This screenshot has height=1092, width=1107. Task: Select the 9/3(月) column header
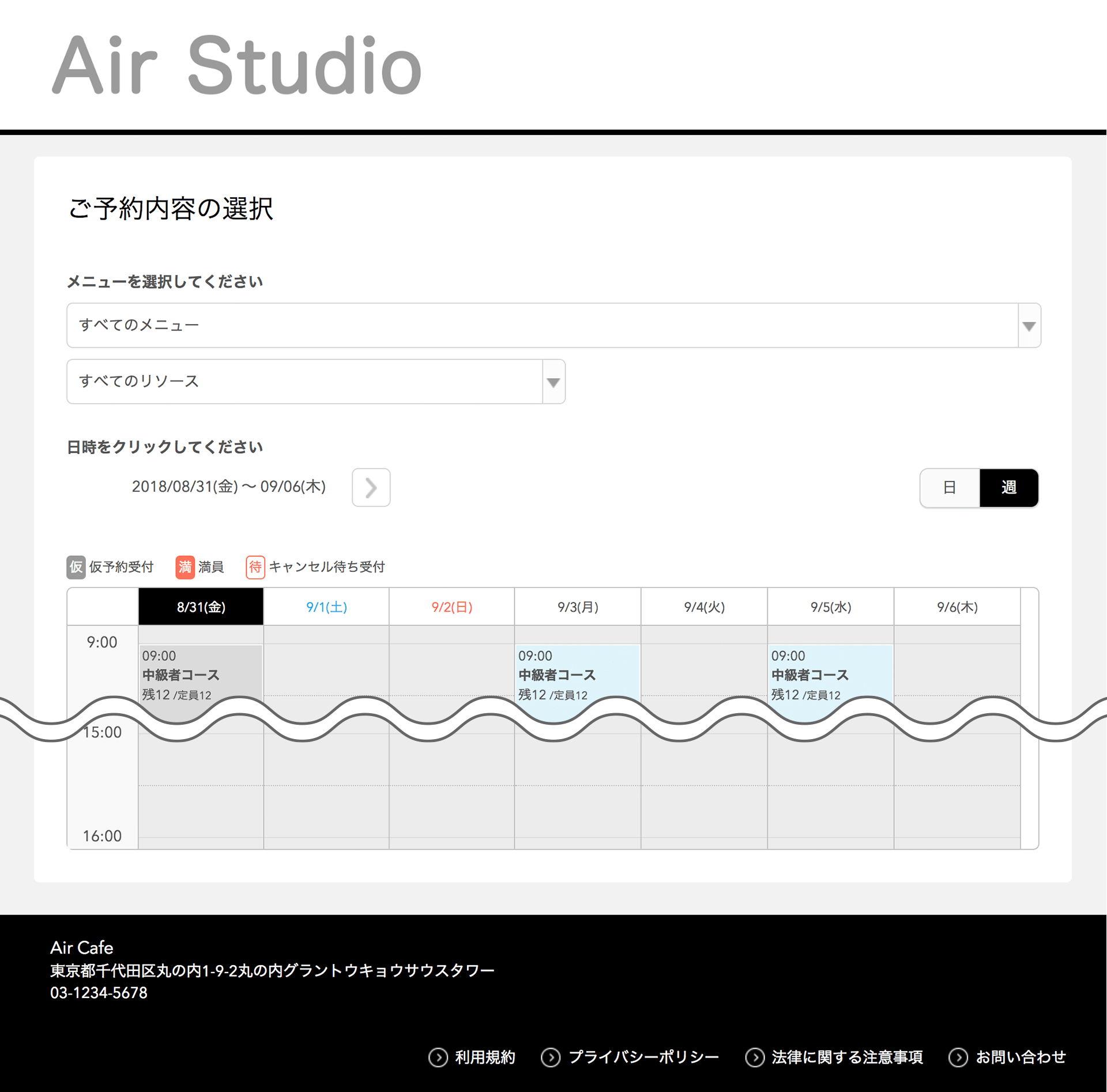point(578,607)
